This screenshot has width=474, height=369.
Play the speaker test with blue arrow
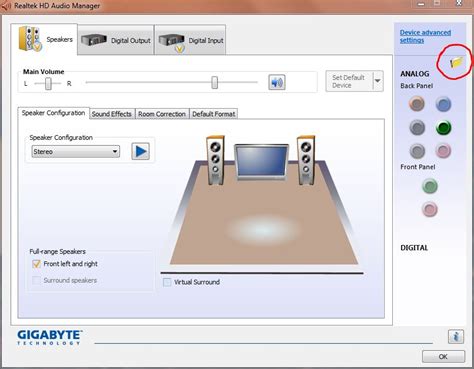[x=140, y=151]
